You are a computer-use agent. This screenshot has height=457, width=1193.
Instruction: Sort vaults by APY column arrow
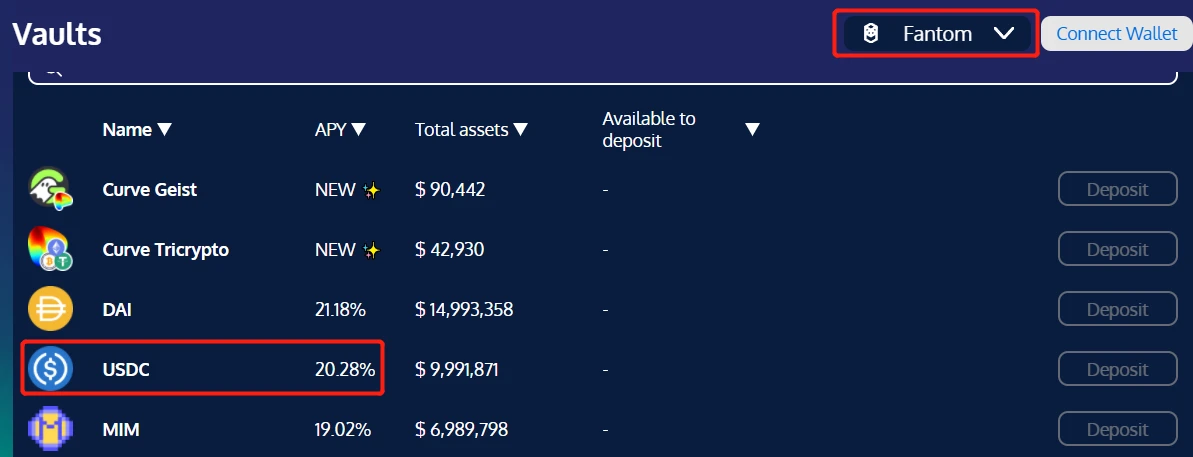click(x=358, y=130)
